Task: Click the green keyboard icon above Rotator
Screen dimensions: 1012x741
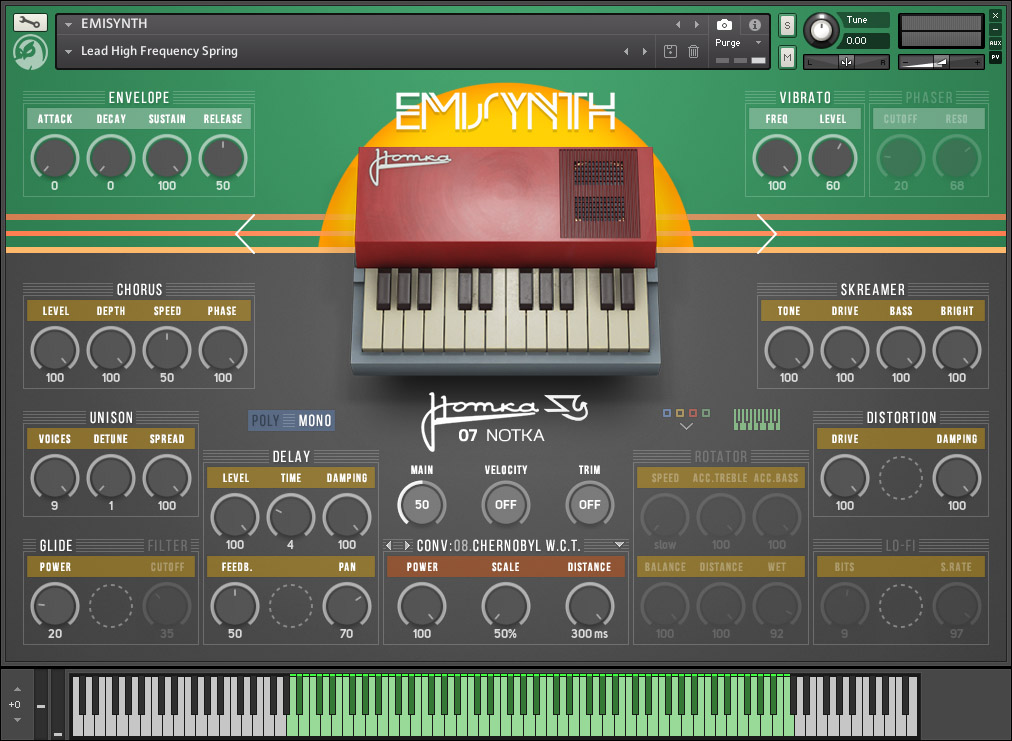Action: [756, 418]
